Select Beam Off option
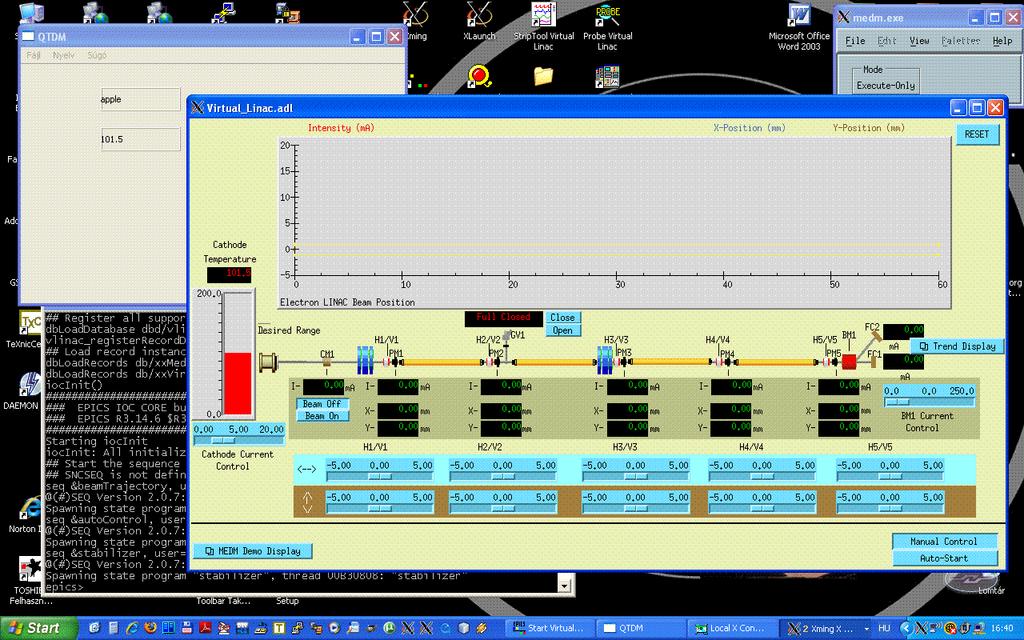Viewport: 1024px width, 640px height. point(323,404)
